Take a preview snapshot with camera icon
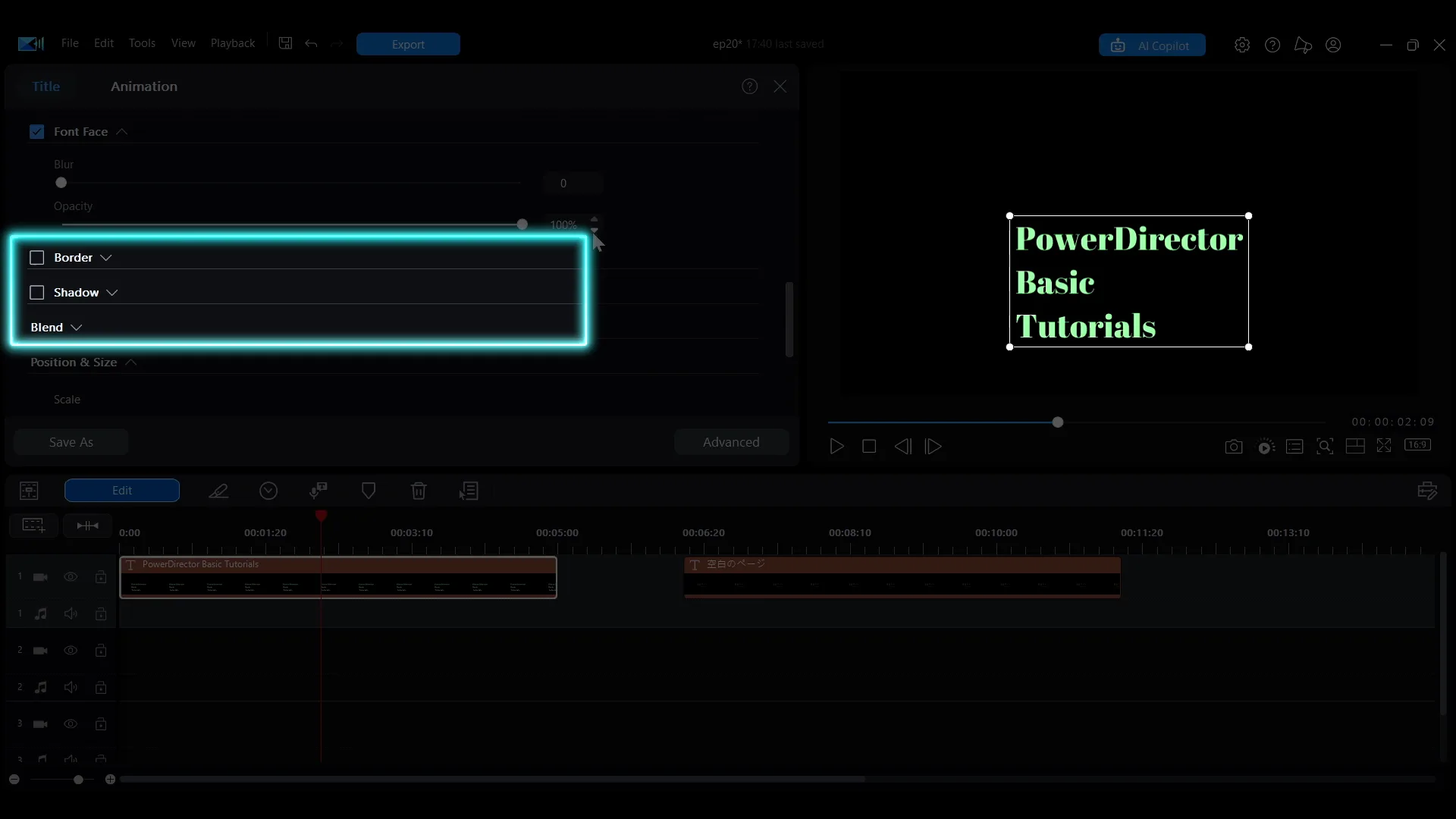The height and width of the screenshot is (819, 1456). [1234, 447]
